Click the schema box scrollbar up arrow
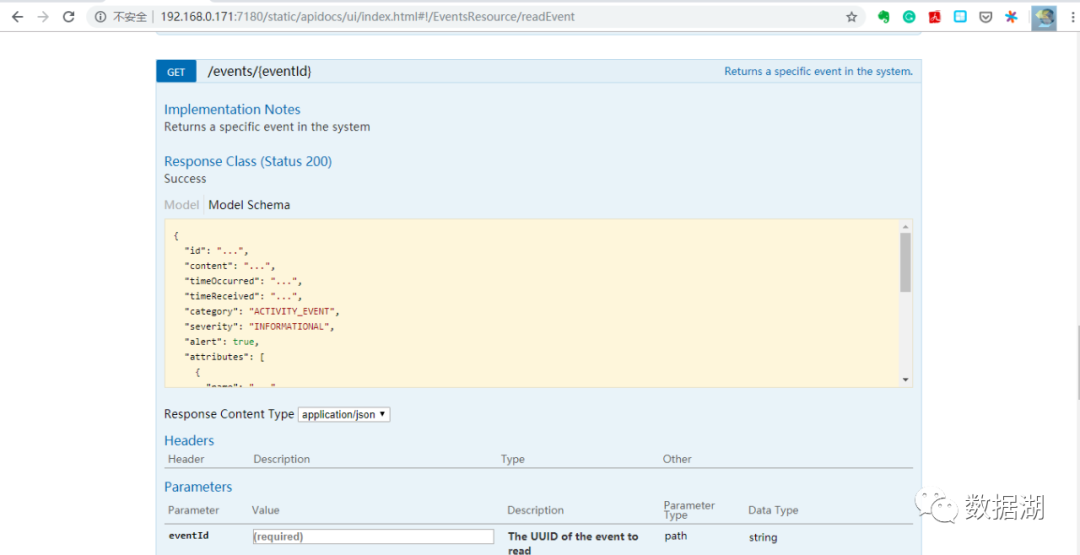The image size is (1080, 555). (906, 227)
